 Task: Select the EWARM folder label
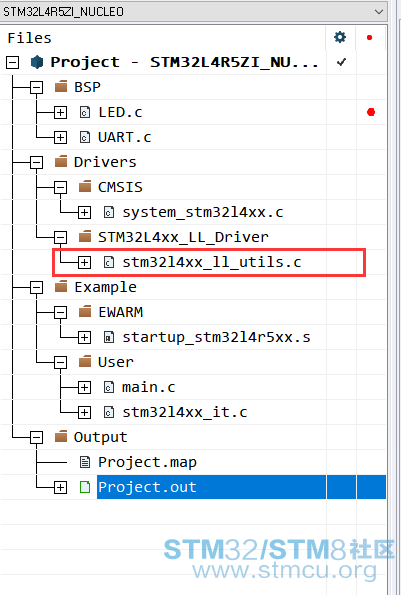point(121,312)
